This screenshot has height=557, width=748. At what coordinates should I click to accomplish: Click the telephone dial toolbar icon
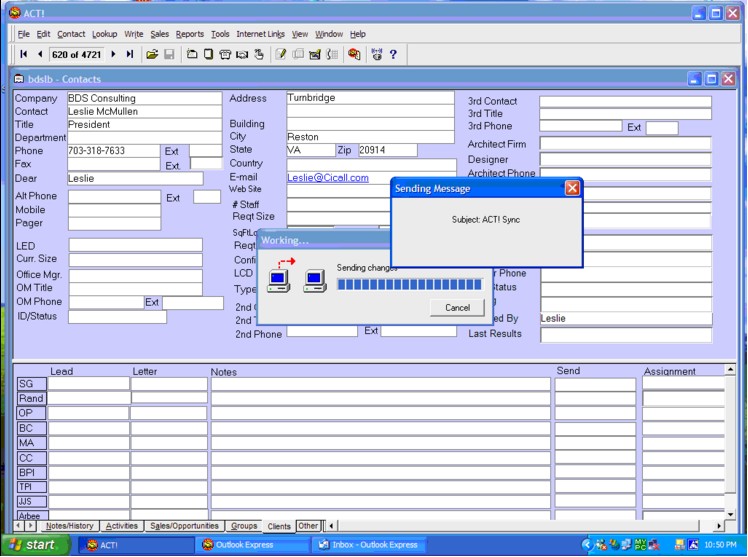(x=225, y=54)
